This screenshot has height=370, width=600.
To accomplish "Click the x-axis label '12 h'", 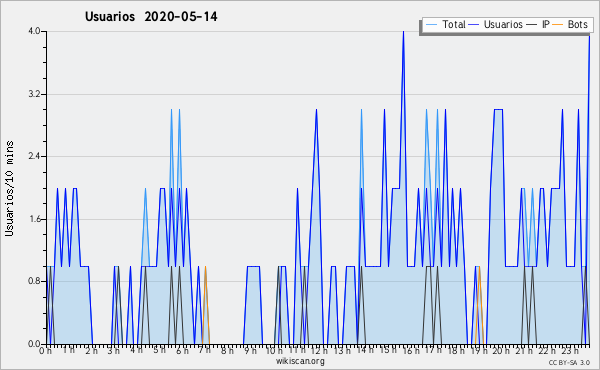I will [319, 351].
